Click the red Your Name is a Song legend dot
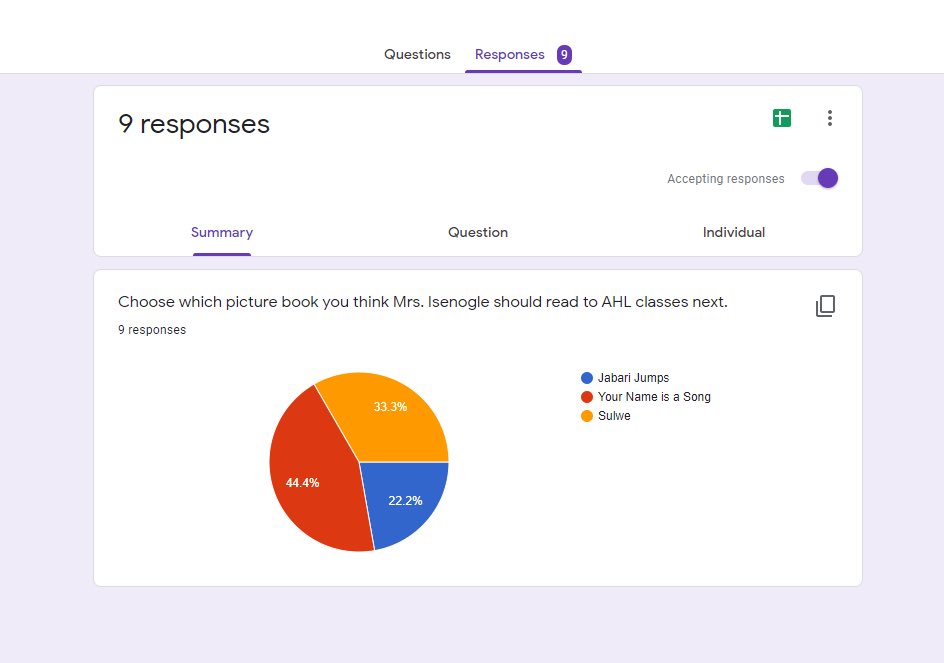The height and width of the screenshot is (663, 944). [x=587, y=397]
